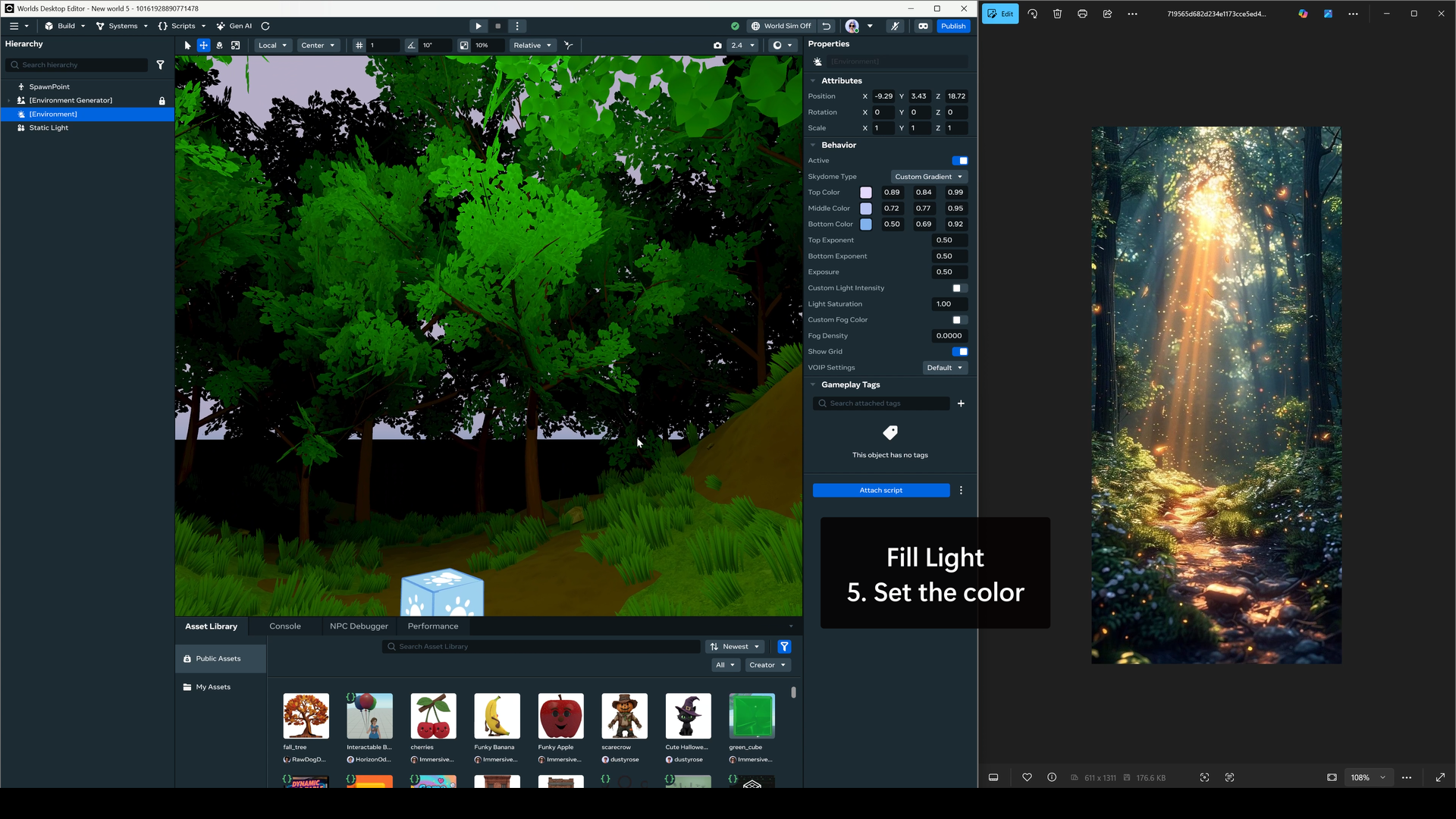Click the Asset Library filter icon
This screenshot has width=1456, height=819.
click(784, 647)
